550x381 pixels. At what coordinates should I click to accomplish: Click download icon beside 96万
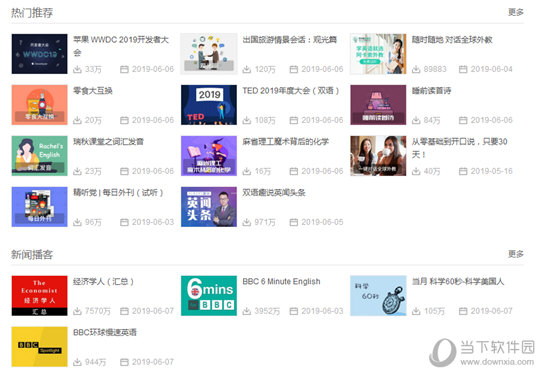pos(77,222)
